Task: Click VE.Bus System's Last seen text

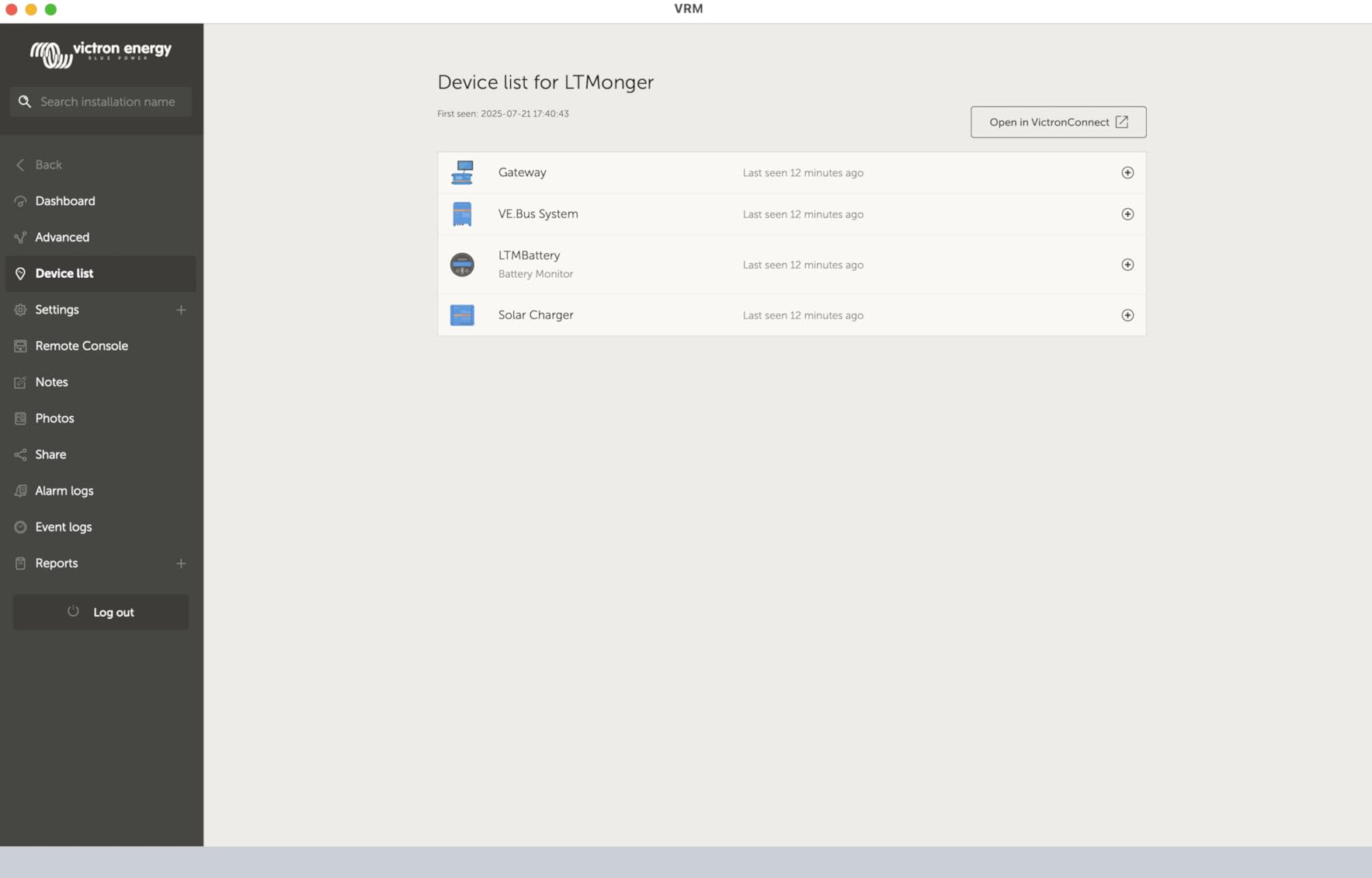Action: pyautogui.click(x=803, y=214)
